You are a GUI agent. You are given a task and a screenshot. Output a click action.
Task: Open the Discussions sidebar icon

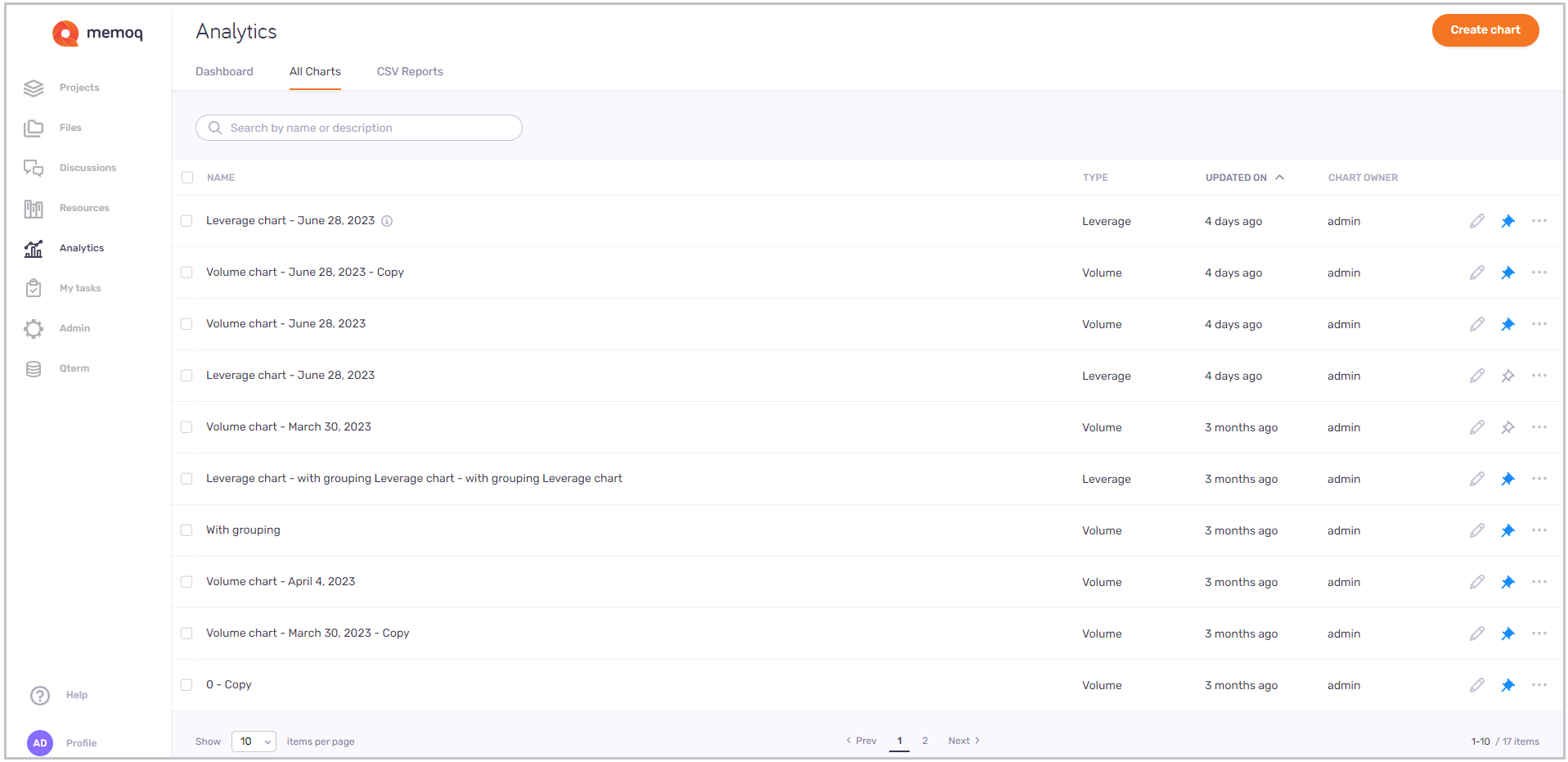[34, 168]
